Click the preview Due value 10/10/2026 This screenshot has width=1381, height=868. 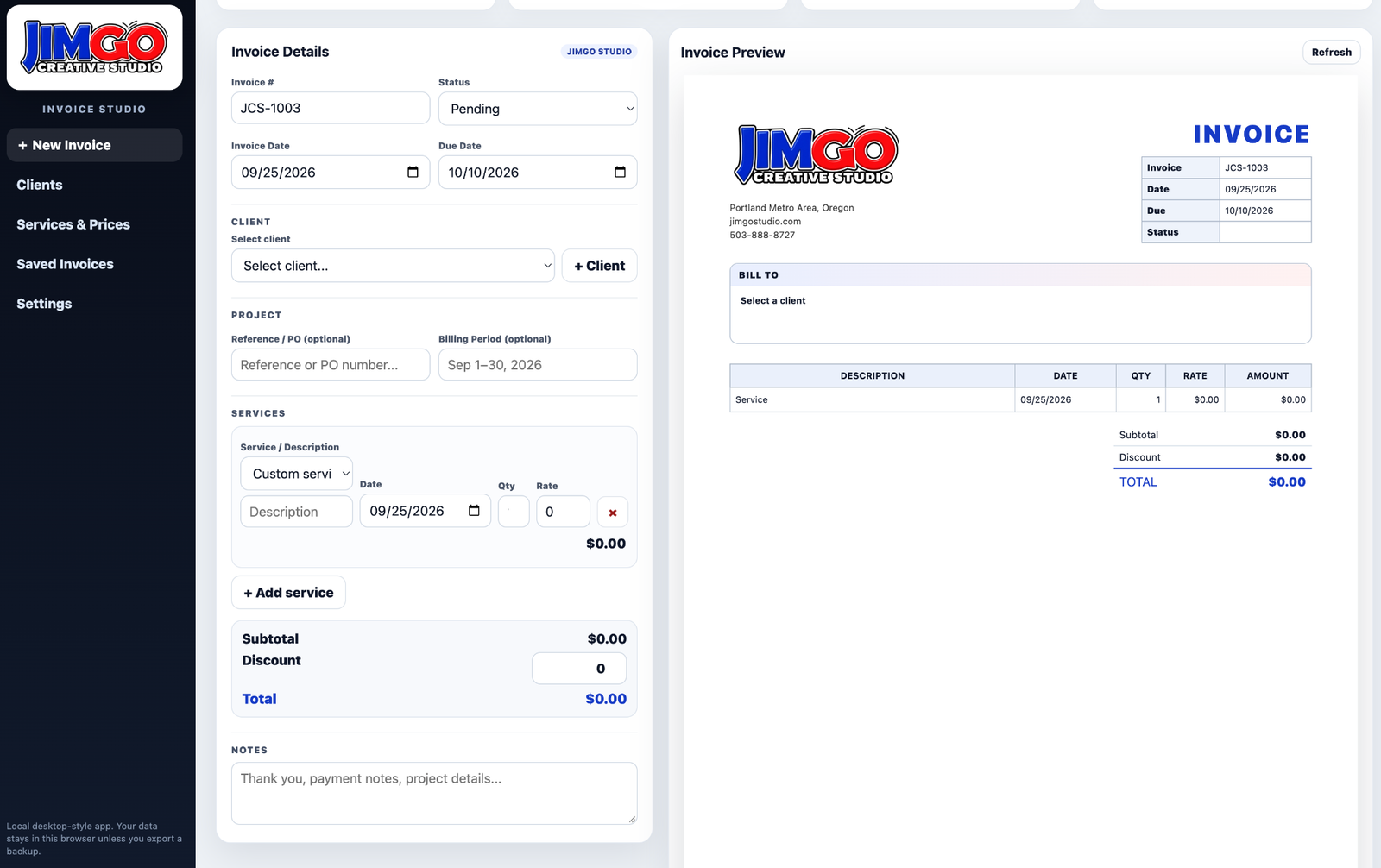pos(1249,211)
